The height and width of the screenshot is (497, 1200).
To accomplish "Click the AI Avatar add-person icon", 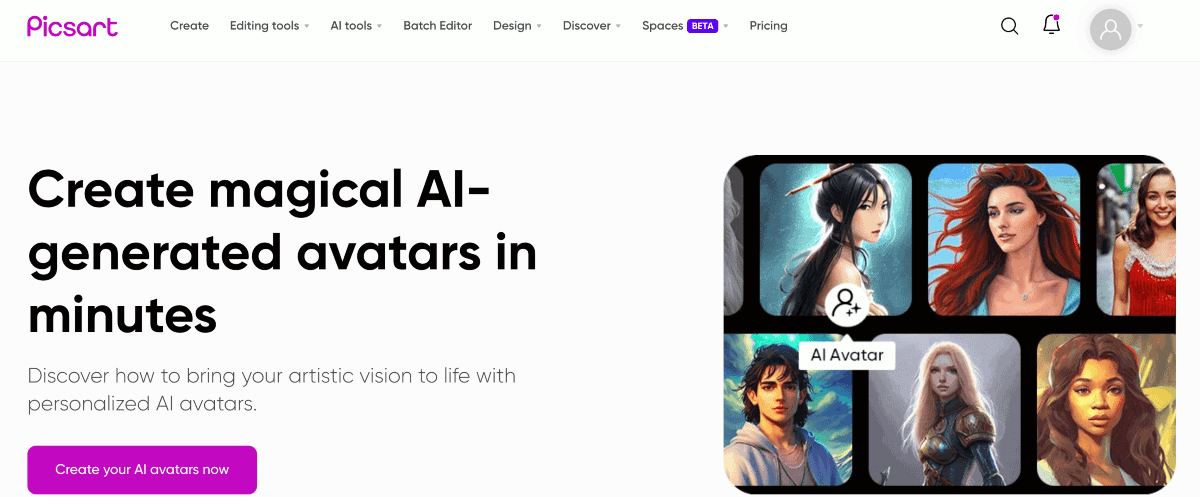I will (x=847, y=303).
